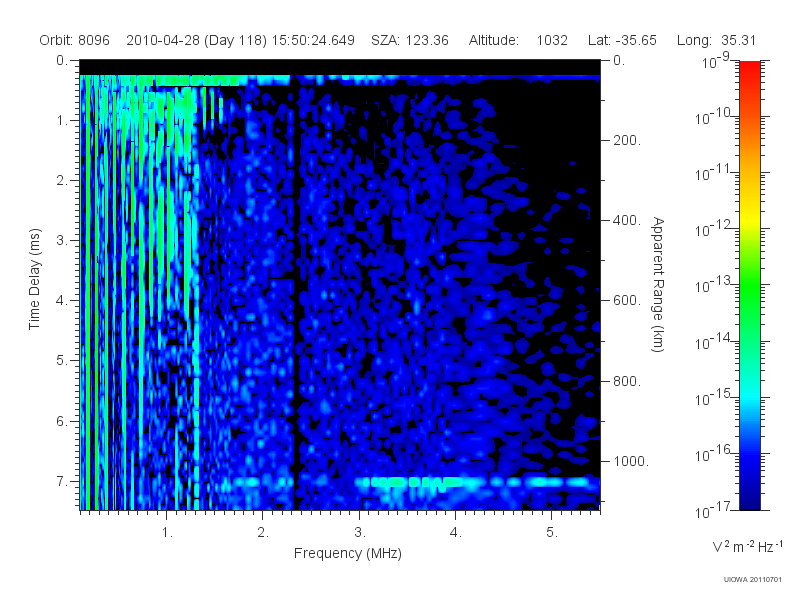Click color bar label 10^-9
The image size is (800, 600).
(715, 61)
